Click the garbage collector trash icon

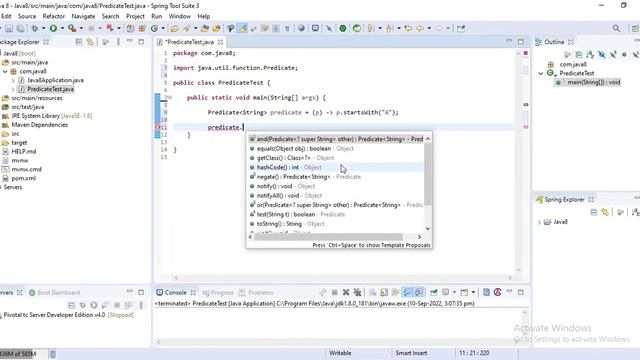coord(53,354)
